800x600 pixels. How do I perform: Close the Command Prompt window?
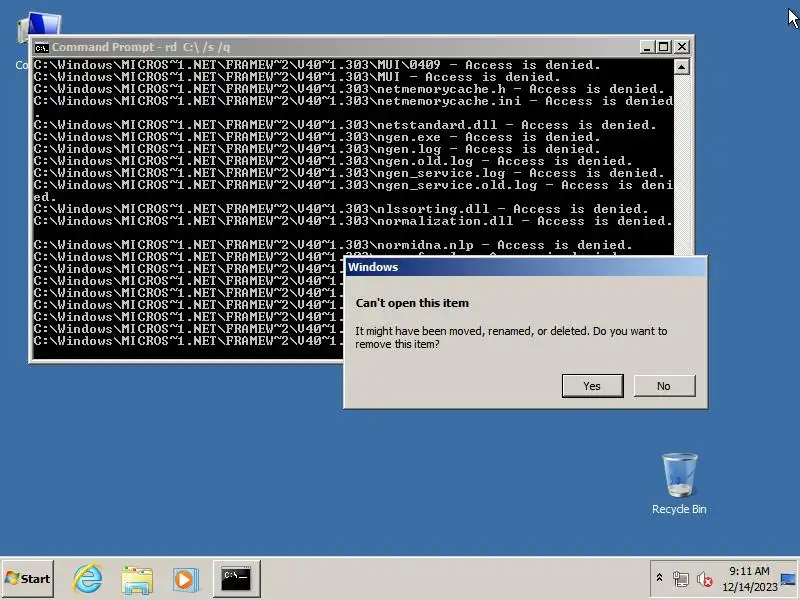(682, 47)
